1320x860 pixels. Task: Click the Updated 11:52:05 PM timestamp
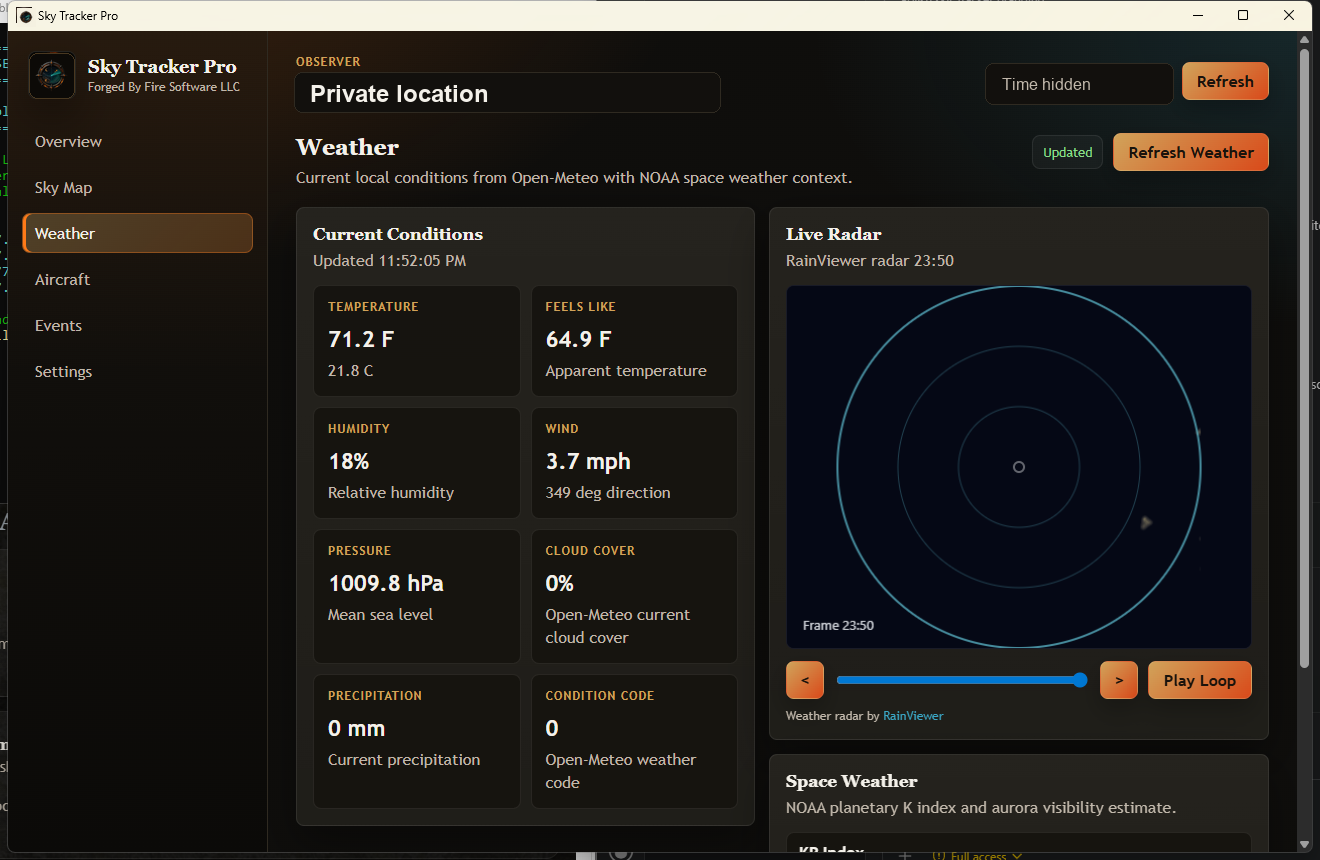[x=389, y=261]
